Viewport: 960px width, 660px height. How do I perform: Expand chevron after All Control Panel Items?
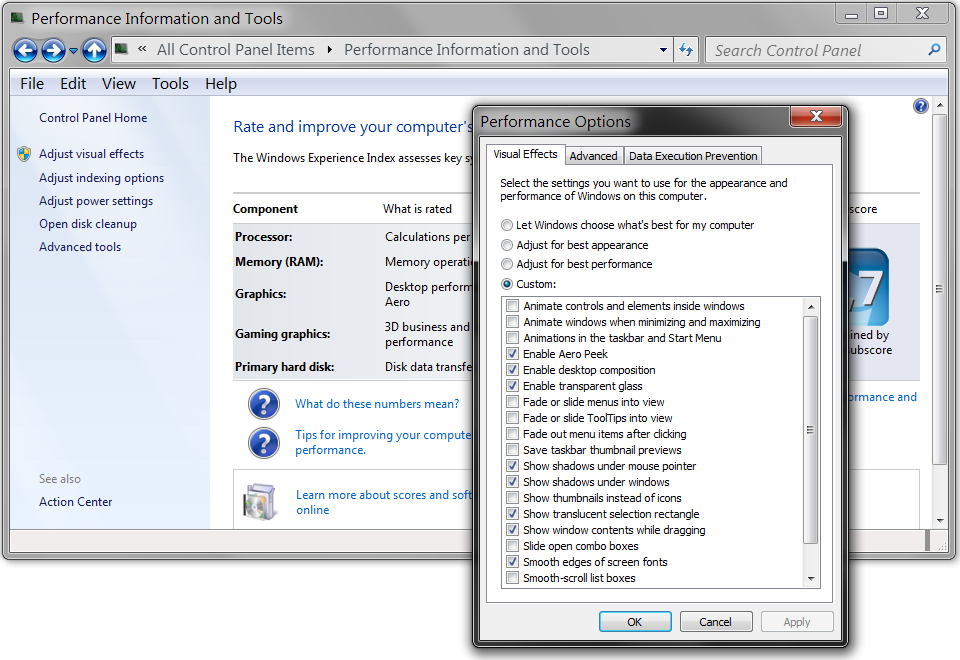tap(329, 50)
